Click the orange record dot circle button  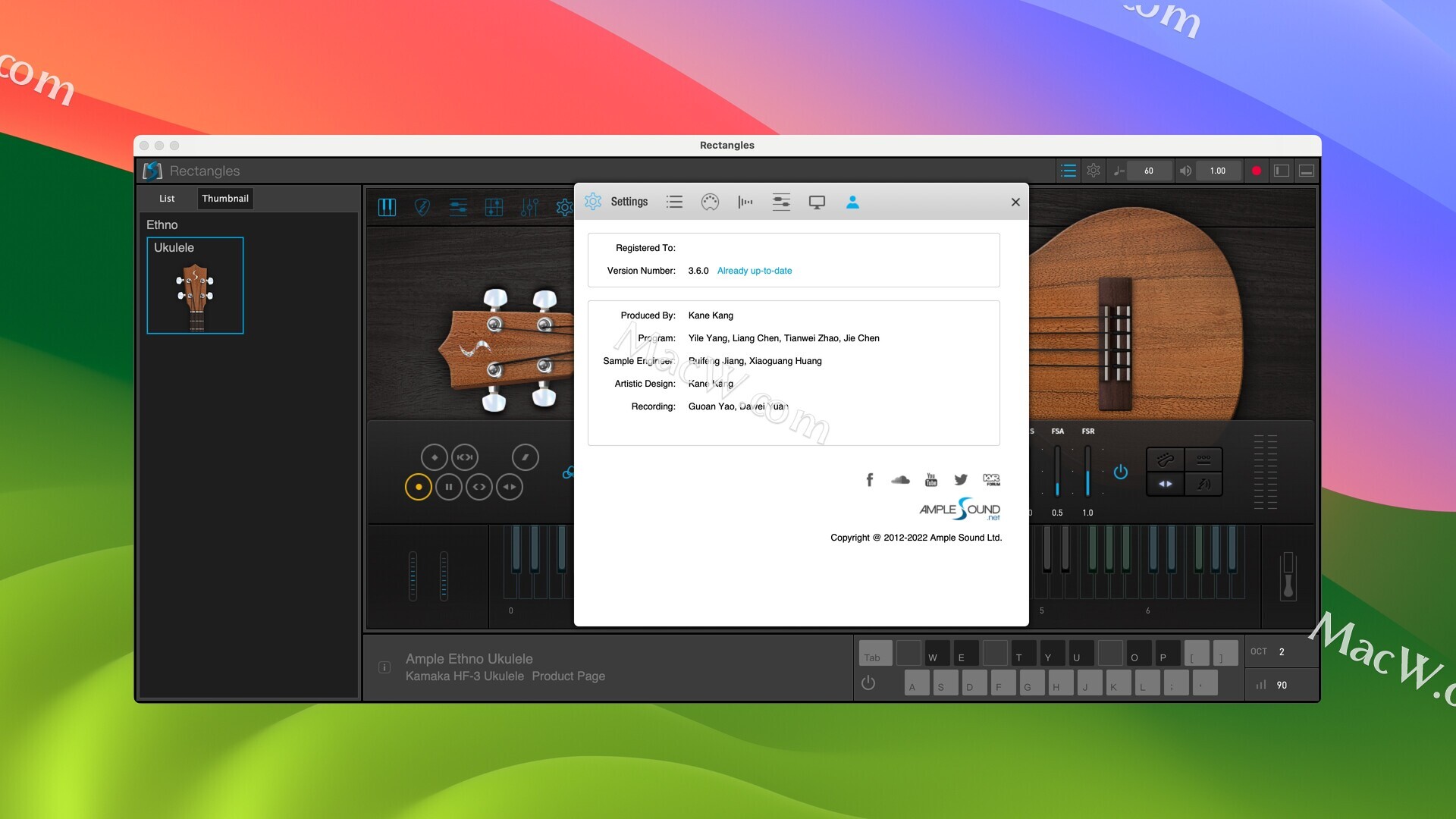point(419,487)
